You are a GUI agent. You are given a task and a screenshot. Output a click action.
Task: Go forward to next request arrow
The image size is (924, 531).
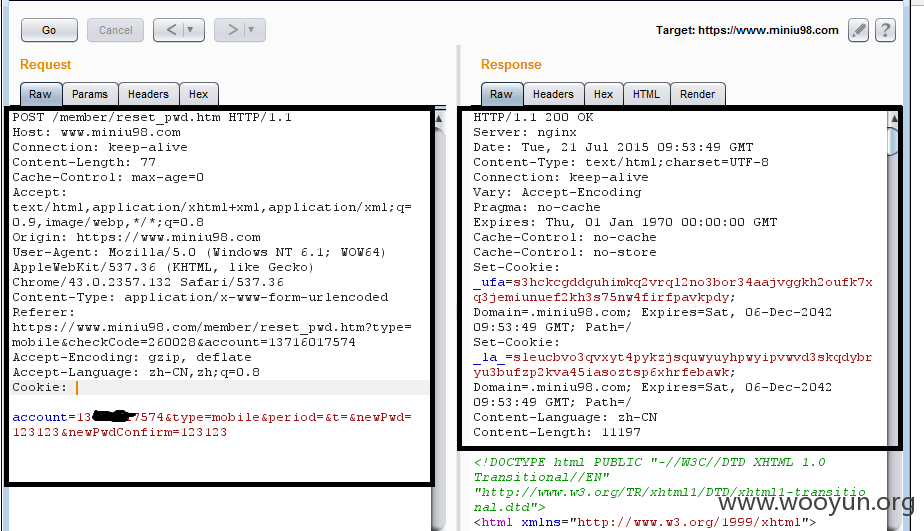point(232,30)
